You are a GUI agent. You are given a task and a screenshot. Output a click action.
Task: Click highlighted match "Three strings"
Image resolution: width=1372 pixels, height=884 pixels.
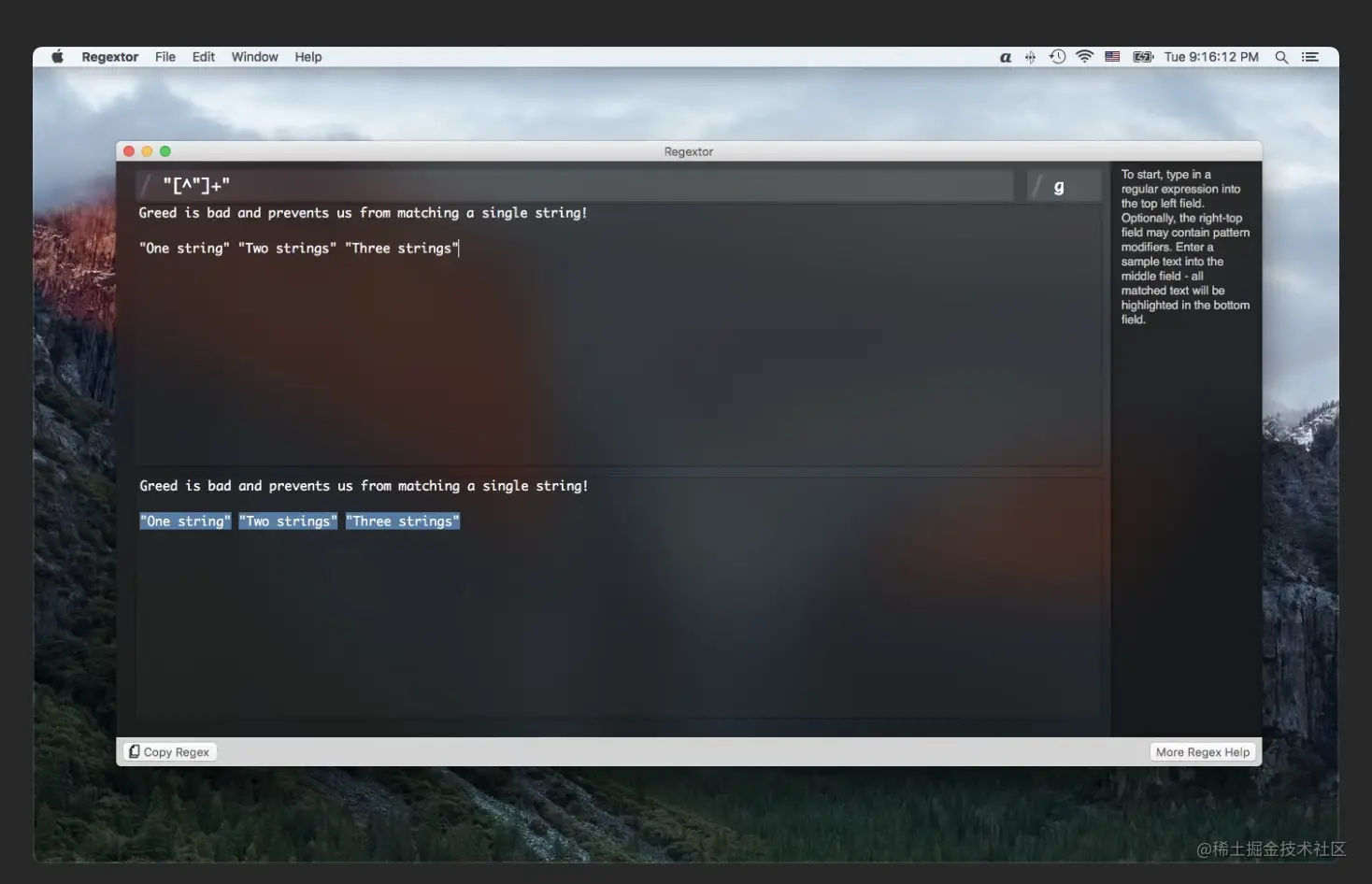click(x=403, y=521)
